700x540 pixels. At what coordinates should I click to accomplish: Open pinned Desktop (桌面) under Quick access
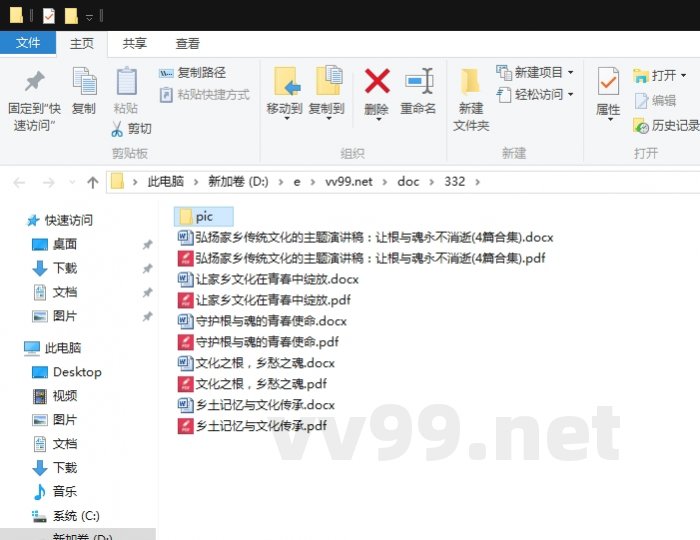pos(54,244)
